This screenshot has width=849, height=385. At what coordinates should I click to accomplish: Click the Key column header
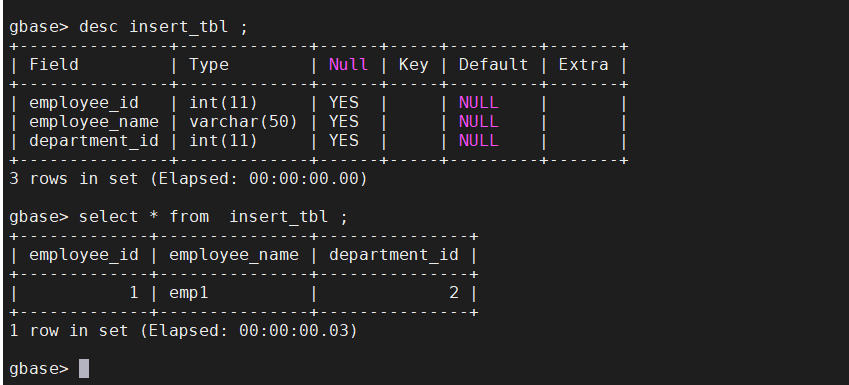click(414, 66)
